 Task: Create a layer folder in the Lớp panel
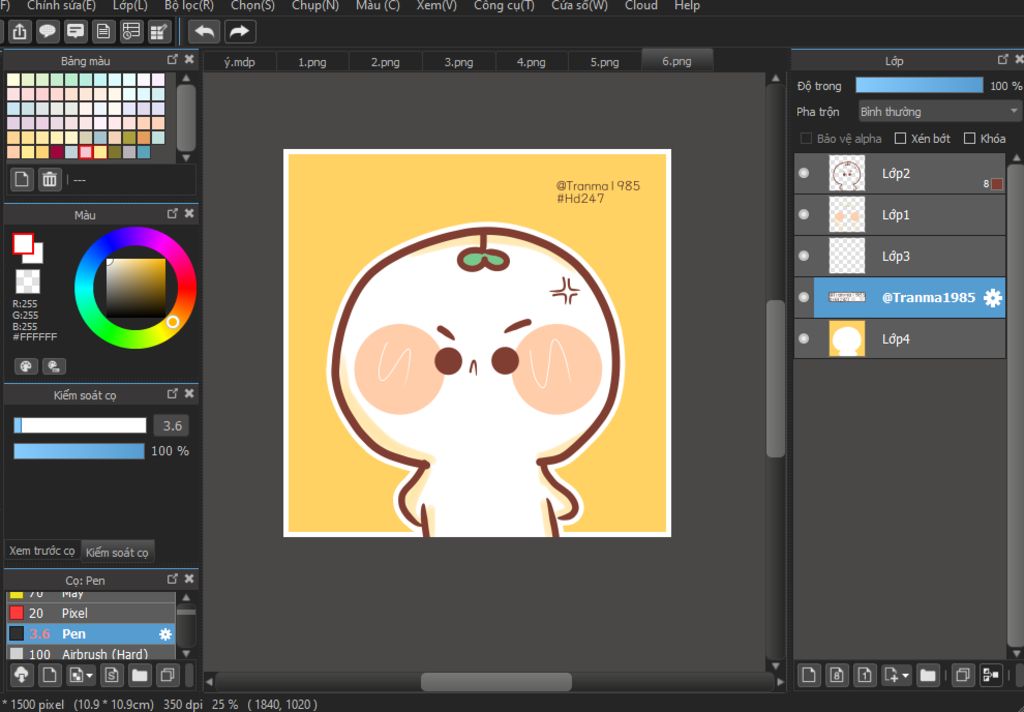[x=928, y=675]
